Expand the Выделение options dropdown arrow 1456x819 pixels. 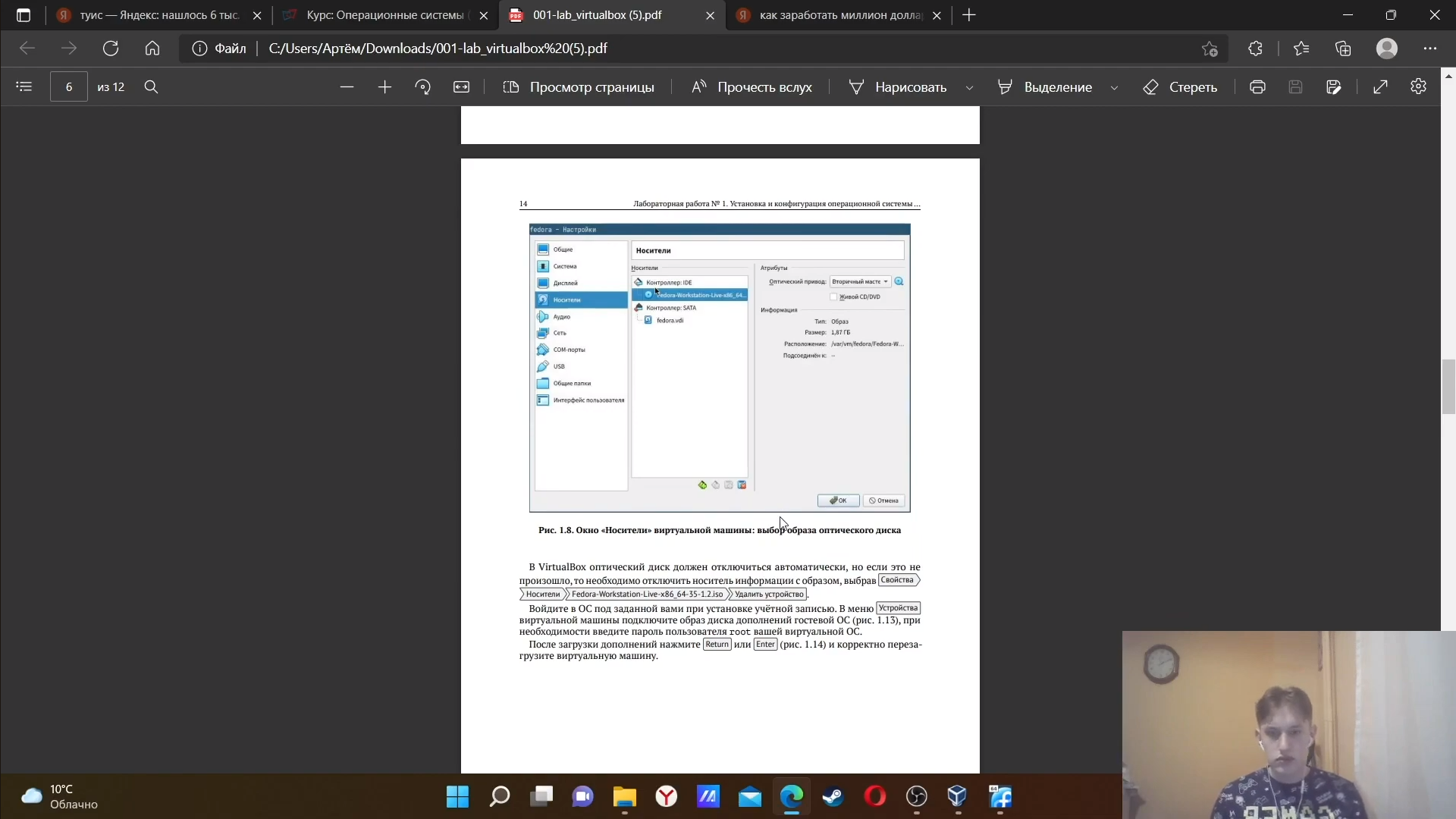(1114, 88)
